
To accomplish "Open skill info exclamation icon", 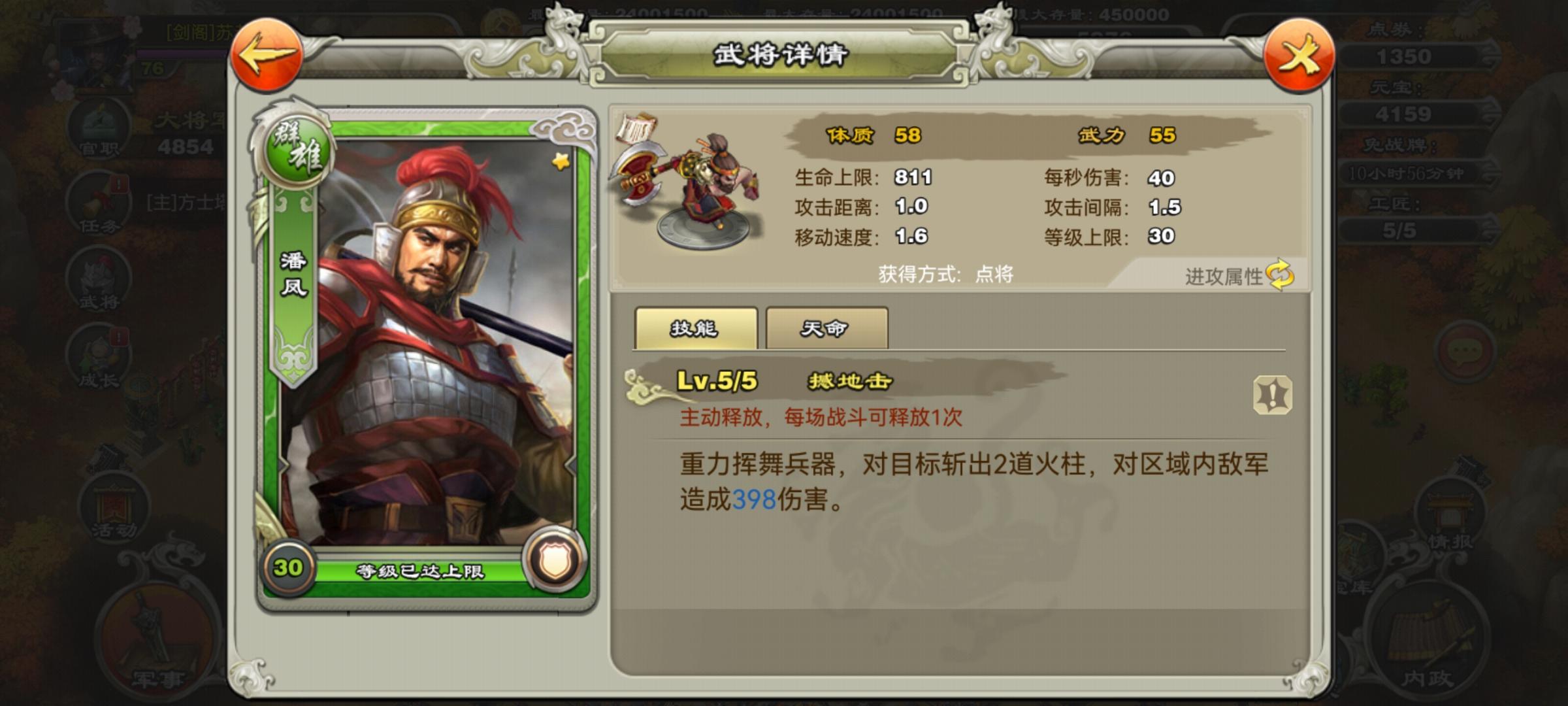I will point(1272,395).
